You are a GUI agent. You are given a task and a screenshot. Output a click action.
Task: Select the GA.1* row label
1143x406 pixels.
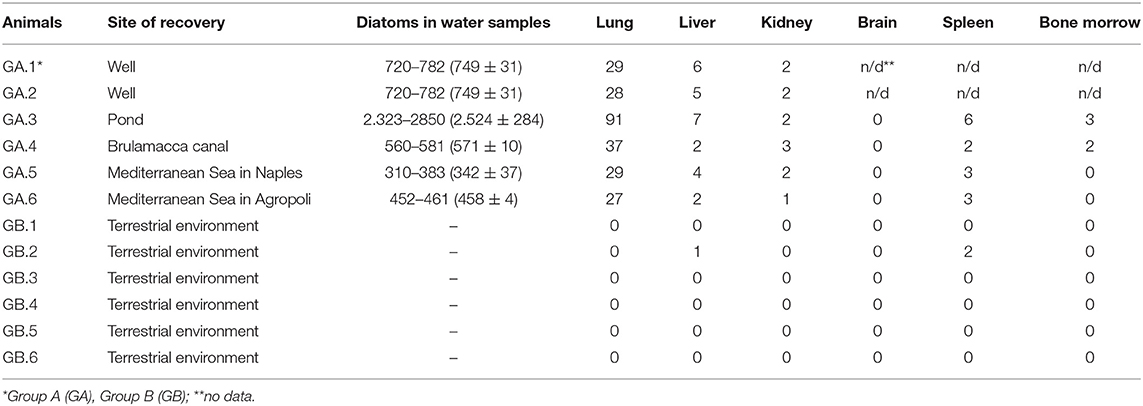(24, 67)
